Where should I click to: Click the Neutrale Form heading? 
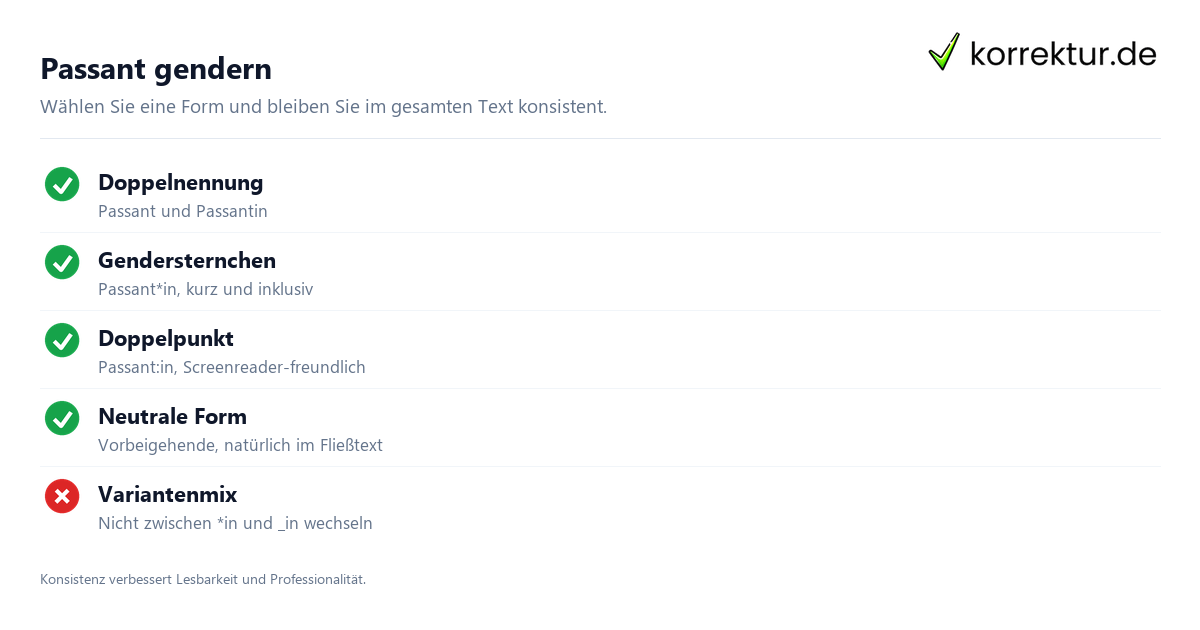tap(172, 416)
